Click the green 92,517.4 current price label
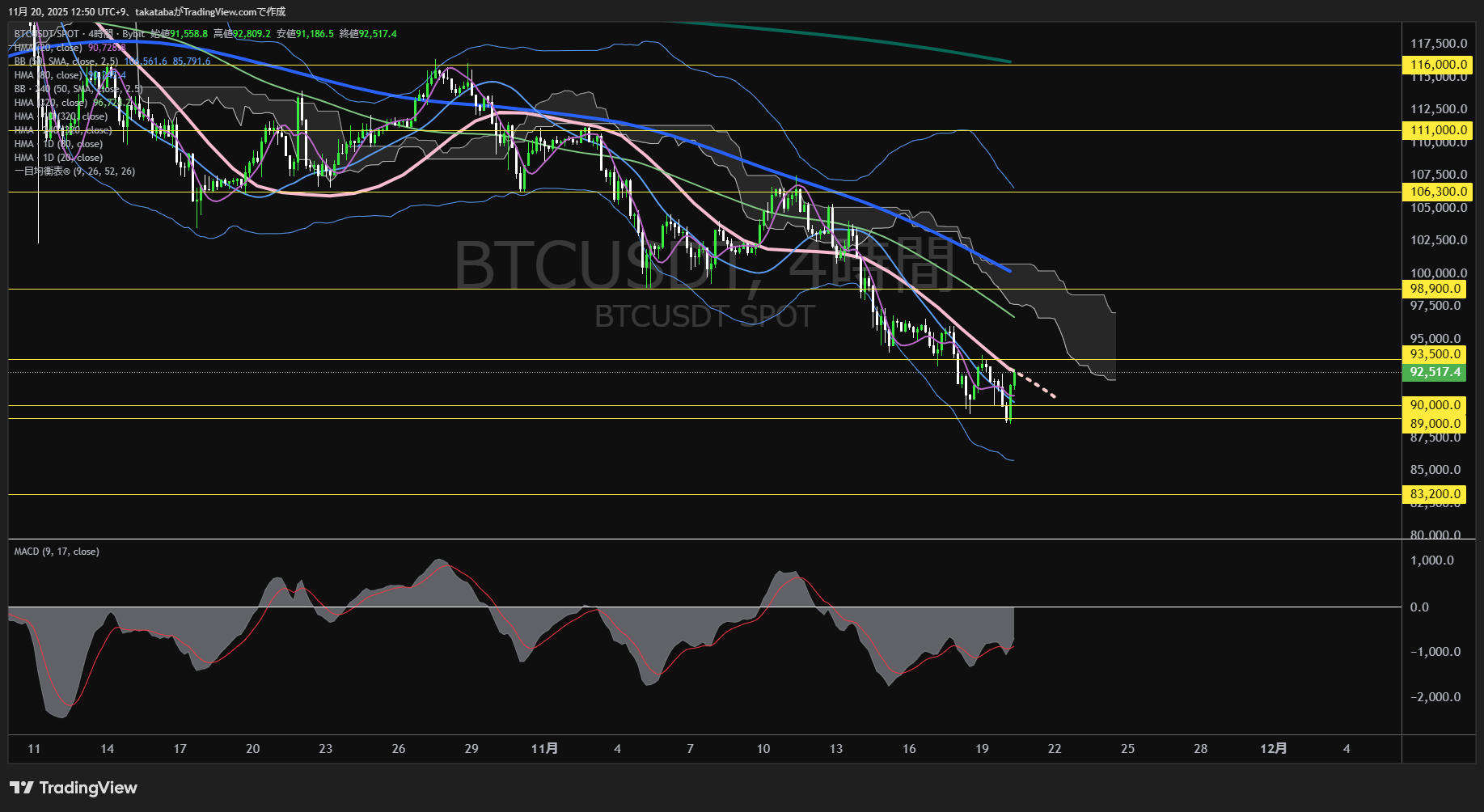The height and width of the screenshot is (812, 1484). click(1436, 372)
